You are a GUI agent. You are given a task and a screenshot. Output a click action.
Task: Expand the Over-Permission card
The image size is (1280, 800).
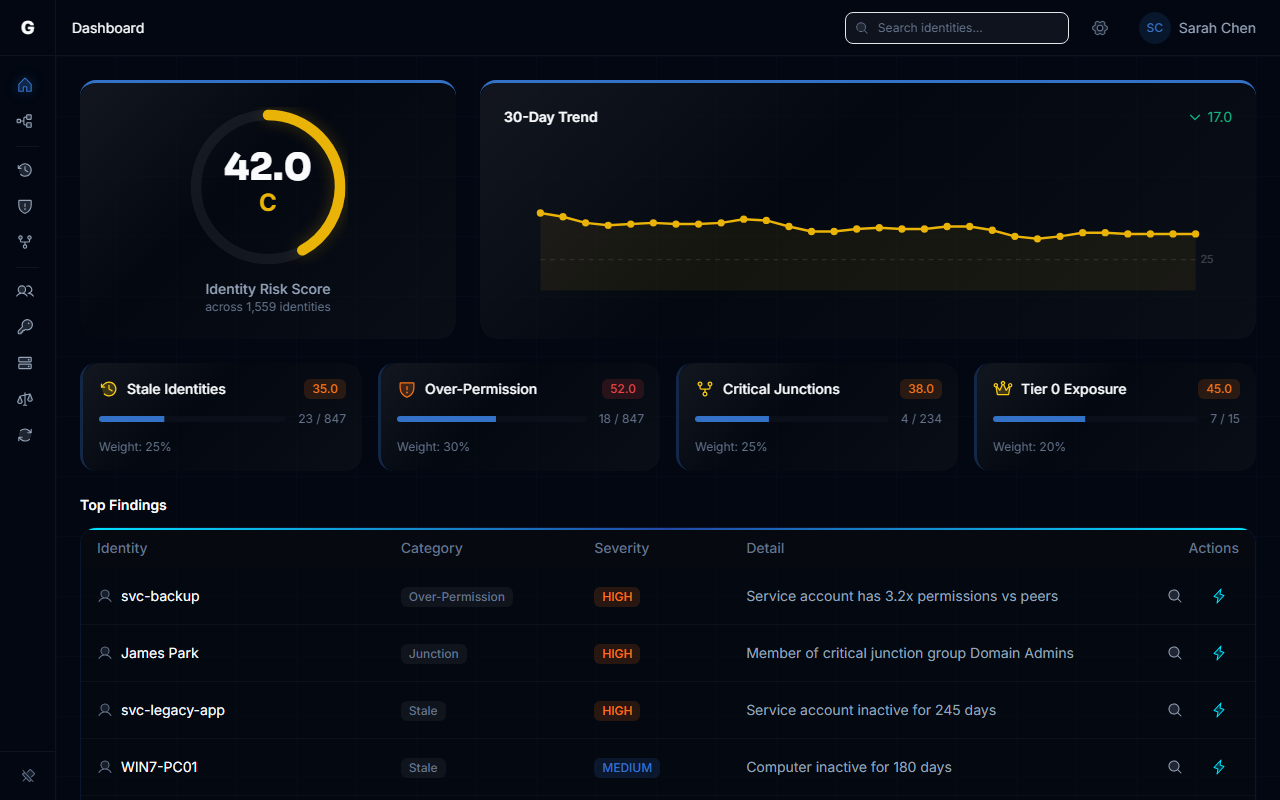[518, 417]
